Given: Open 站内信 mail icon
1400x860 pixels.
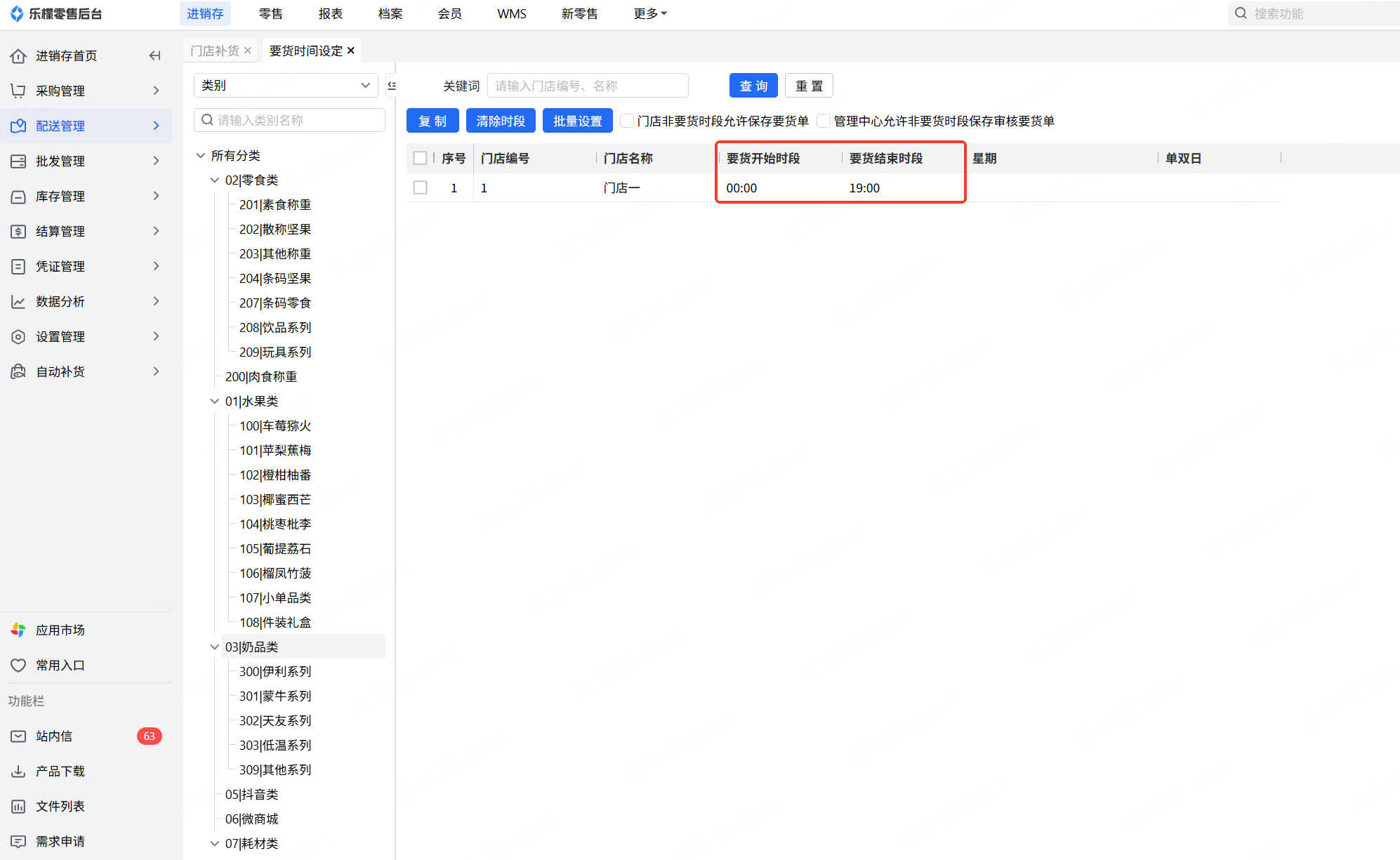Looking at the screenshot, I should (x=18, y=736).
